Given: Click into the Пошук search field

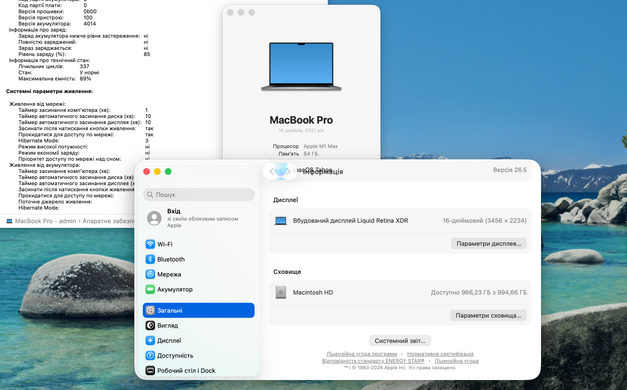Looking at the screenshot, I should pos(198,194).
